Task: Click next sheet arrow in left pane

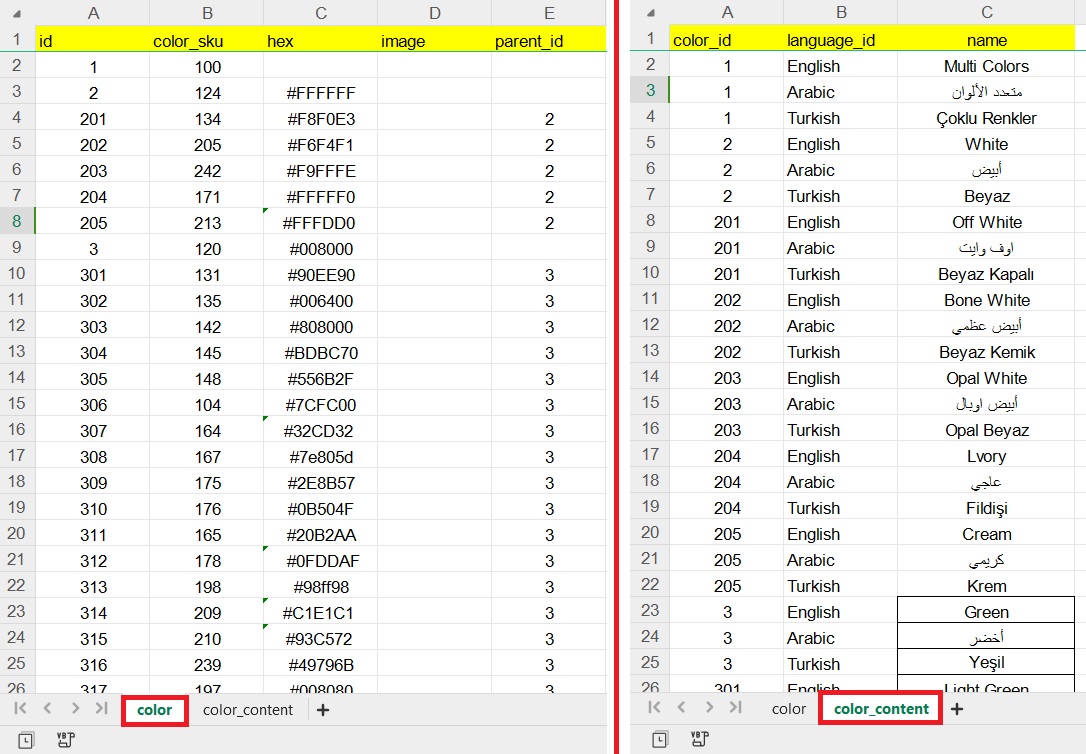Action: pos(74,709)
